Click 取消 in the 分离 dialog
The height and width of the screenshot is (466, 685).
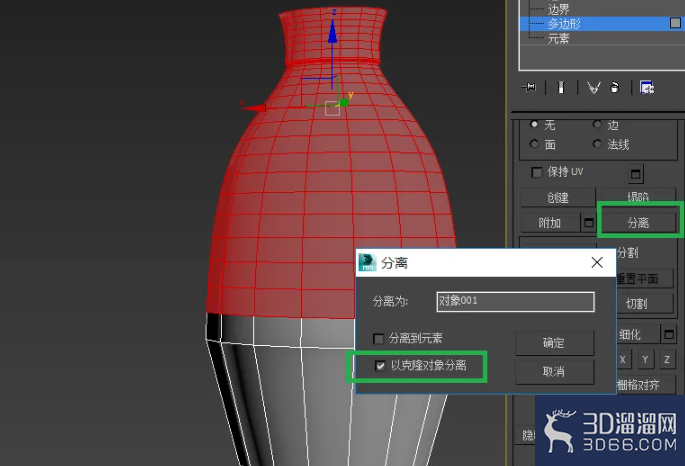coord(554,372)
